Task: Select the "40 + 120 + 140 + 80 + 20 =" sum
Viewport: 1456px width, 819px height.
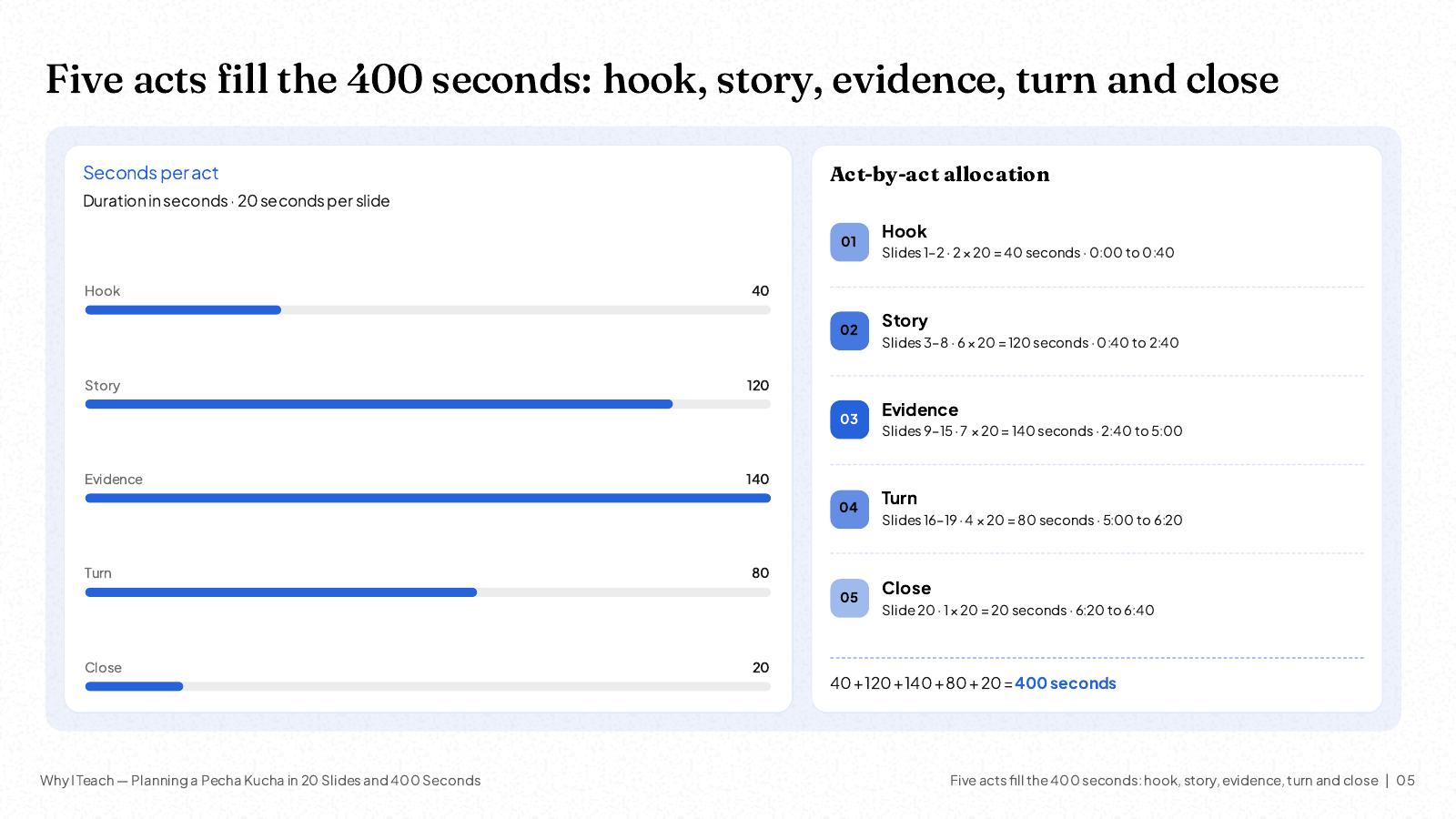Action: (921, 683)
